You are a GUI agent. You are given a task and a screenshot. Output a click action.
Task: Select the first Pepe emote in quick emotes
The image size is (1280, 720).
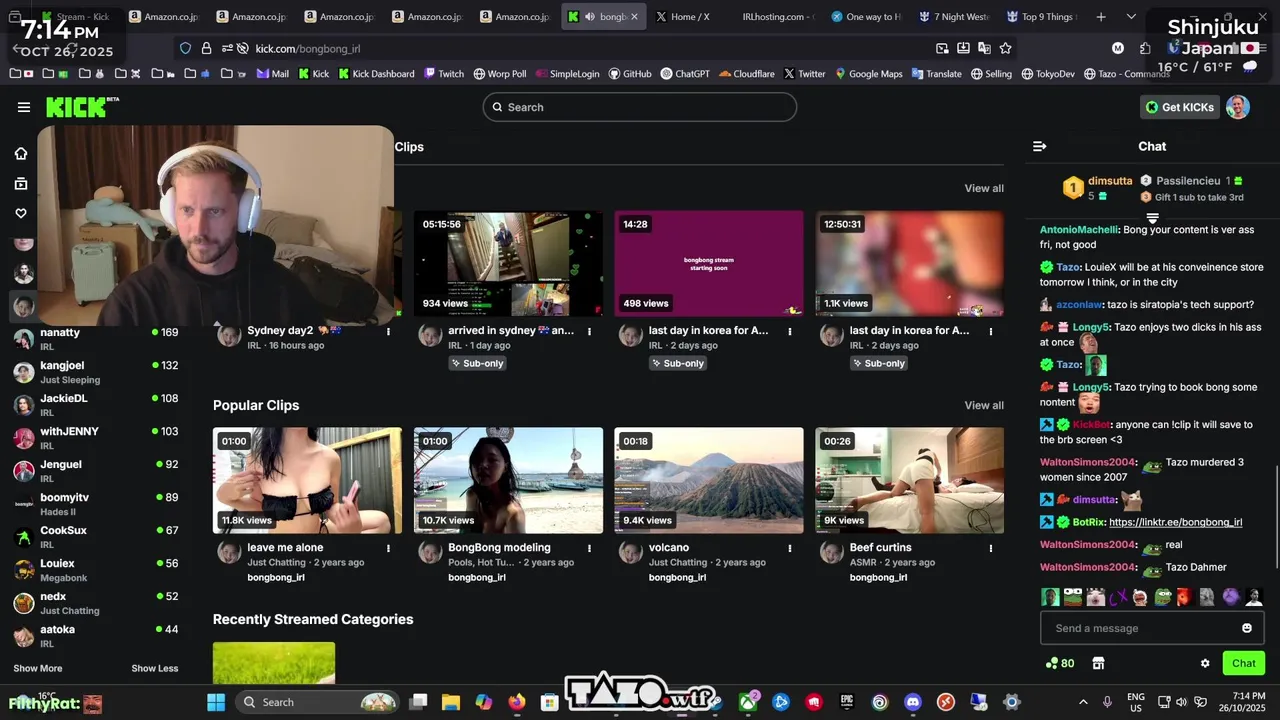1073,597
